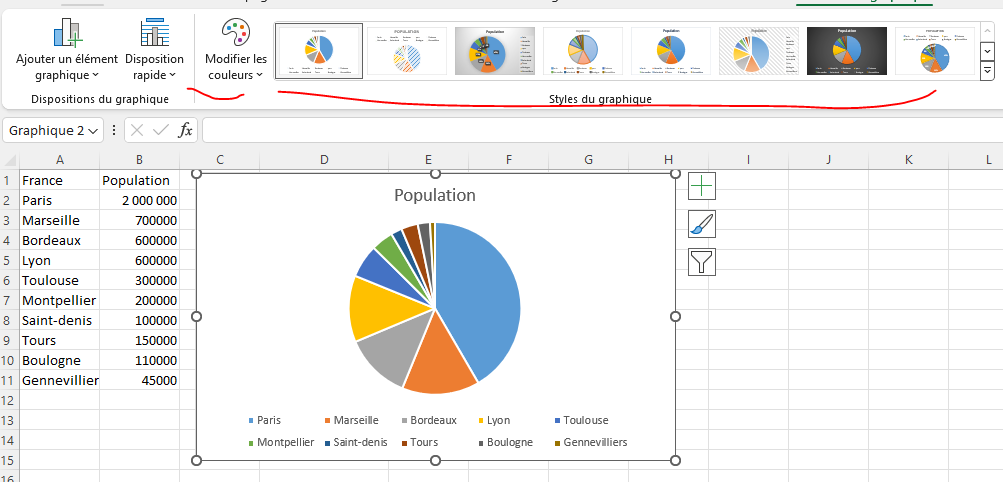
Task: Click the plus-shaped chart elements button
Action: click(x=702, y=185)
